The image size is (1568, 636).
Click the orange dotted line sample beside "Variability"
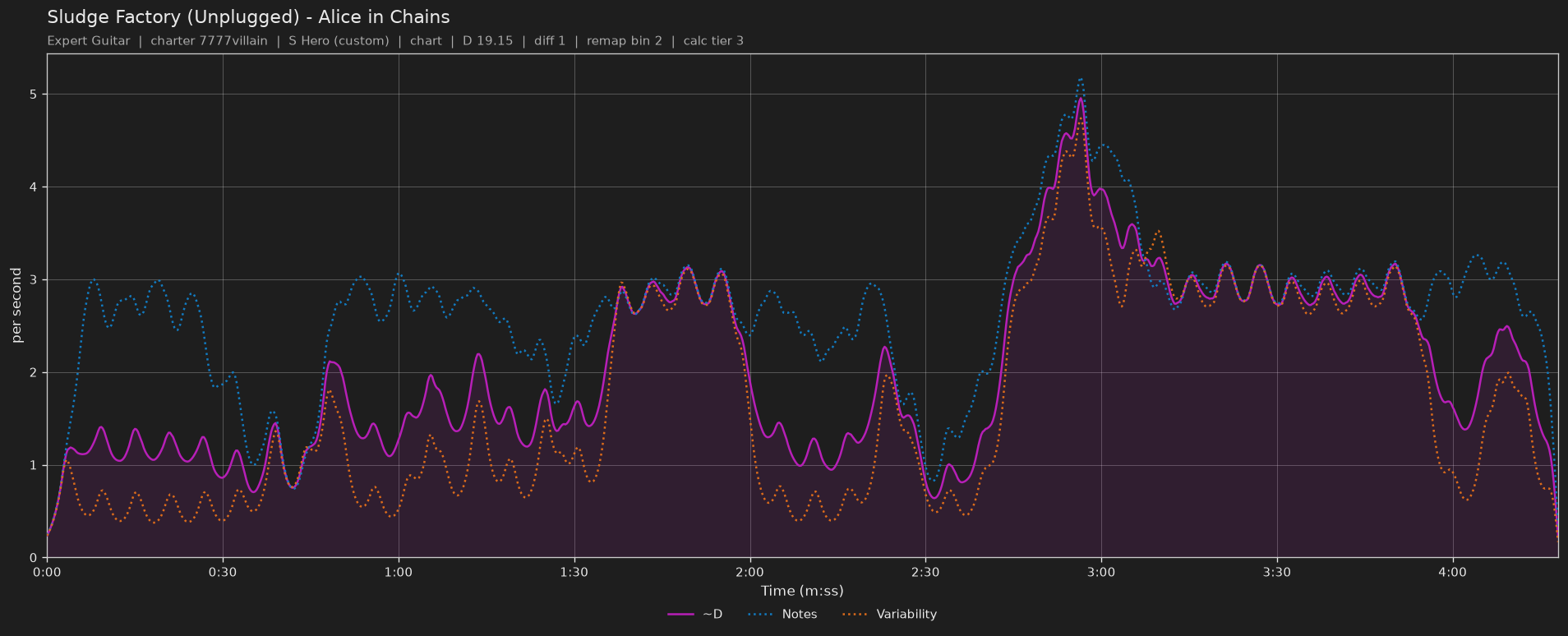[855, 615]
